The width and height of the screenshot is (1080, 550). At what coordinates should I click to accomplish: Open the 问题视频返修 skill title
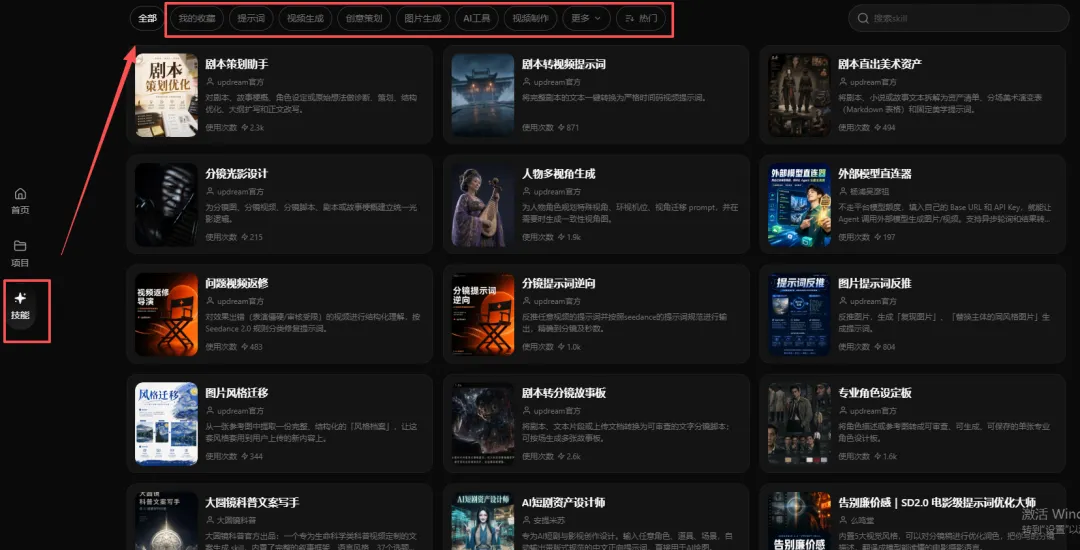(237, 284)
